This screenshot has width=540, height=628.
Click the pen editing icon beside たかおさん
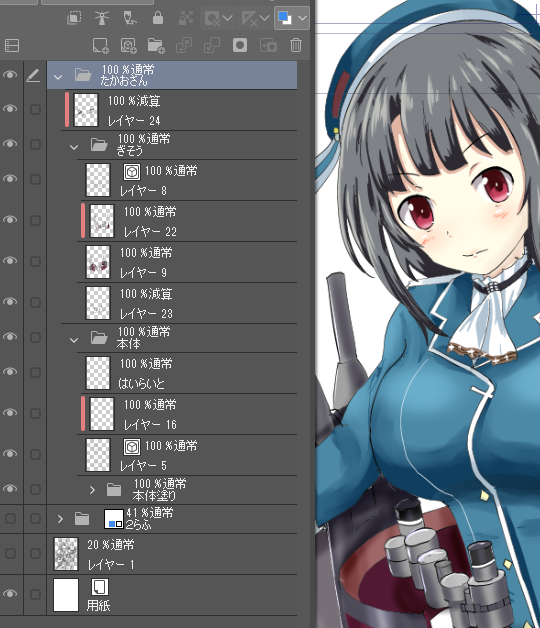tap(33, 75)
